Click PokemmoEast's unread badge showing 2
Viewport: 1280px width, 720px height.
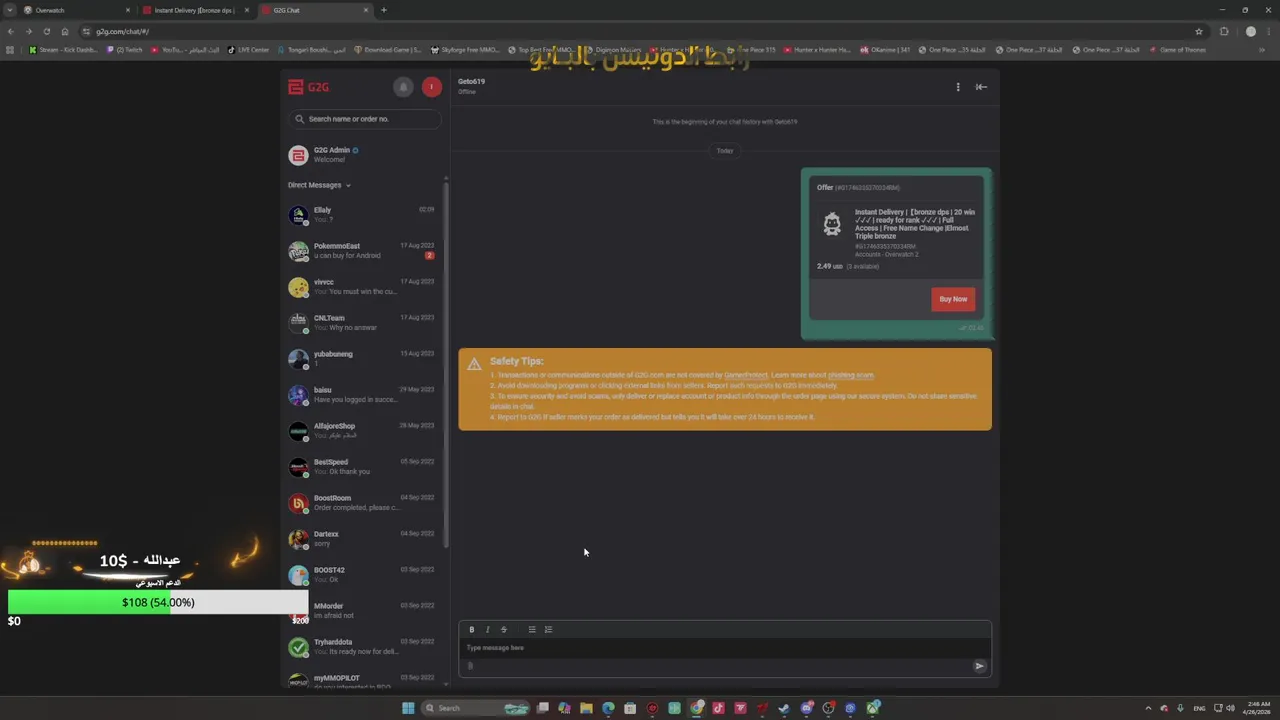(x=429, y=255)
